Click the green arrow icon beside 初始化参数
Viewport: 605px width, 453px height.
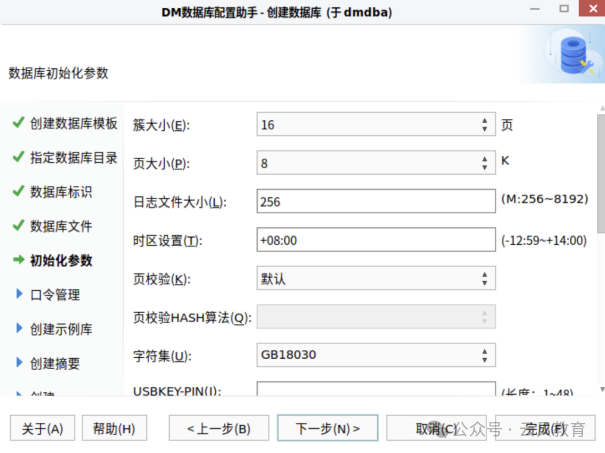click(19, 260)
